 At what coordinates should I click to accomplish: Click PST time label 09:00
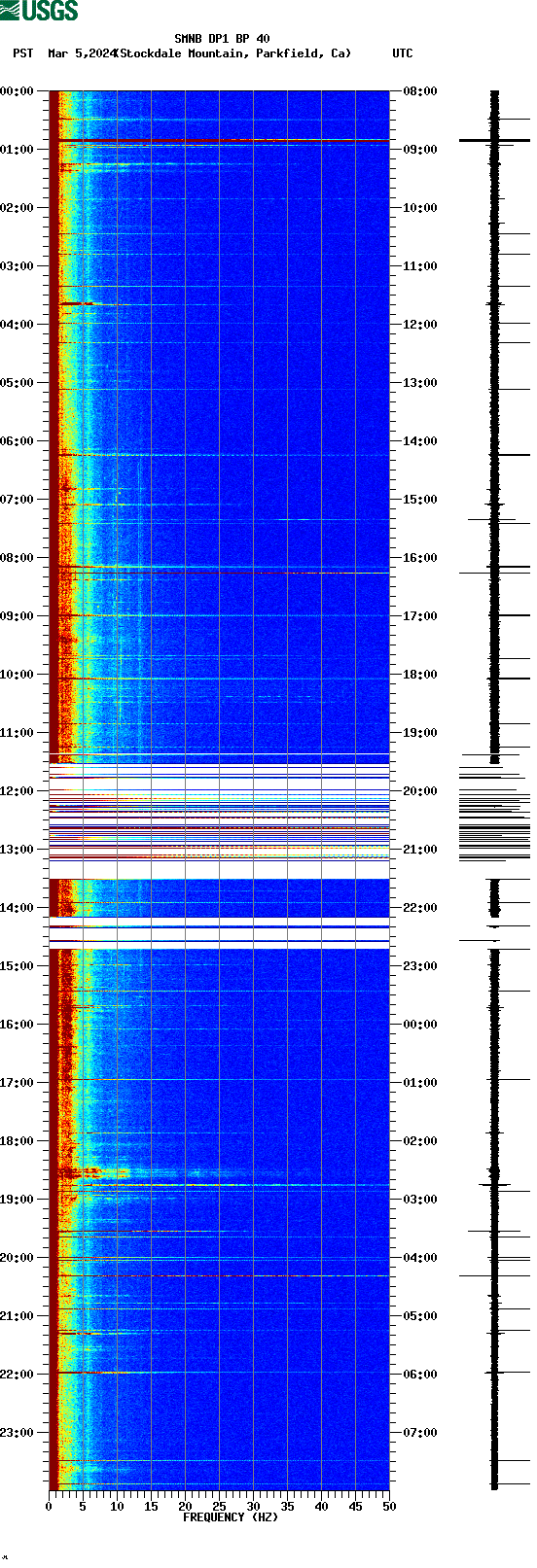click(17, 616)
